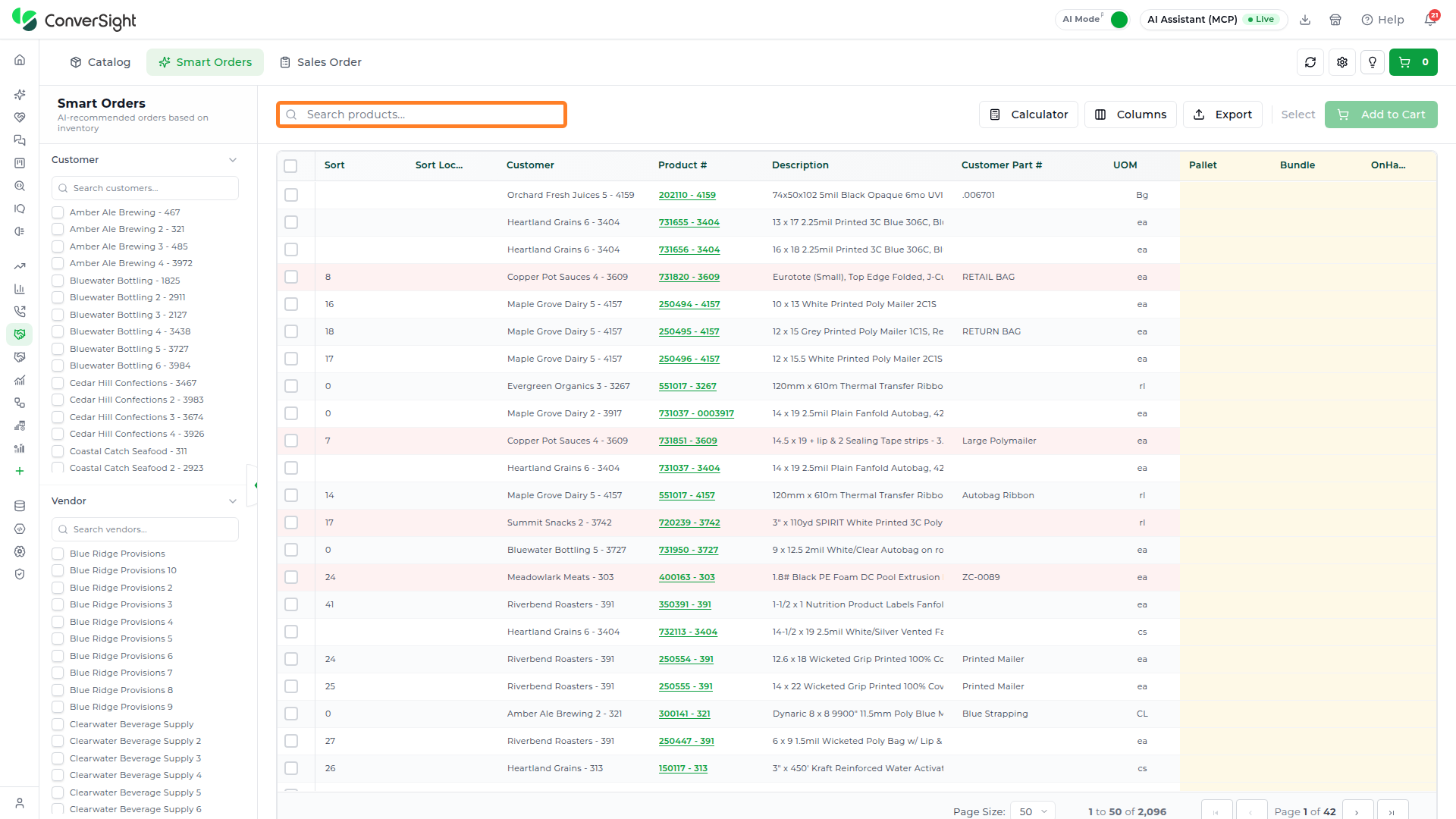Click the refresh icon button
Viewport: 1456px width, 819px height.
click(1310, 62)
